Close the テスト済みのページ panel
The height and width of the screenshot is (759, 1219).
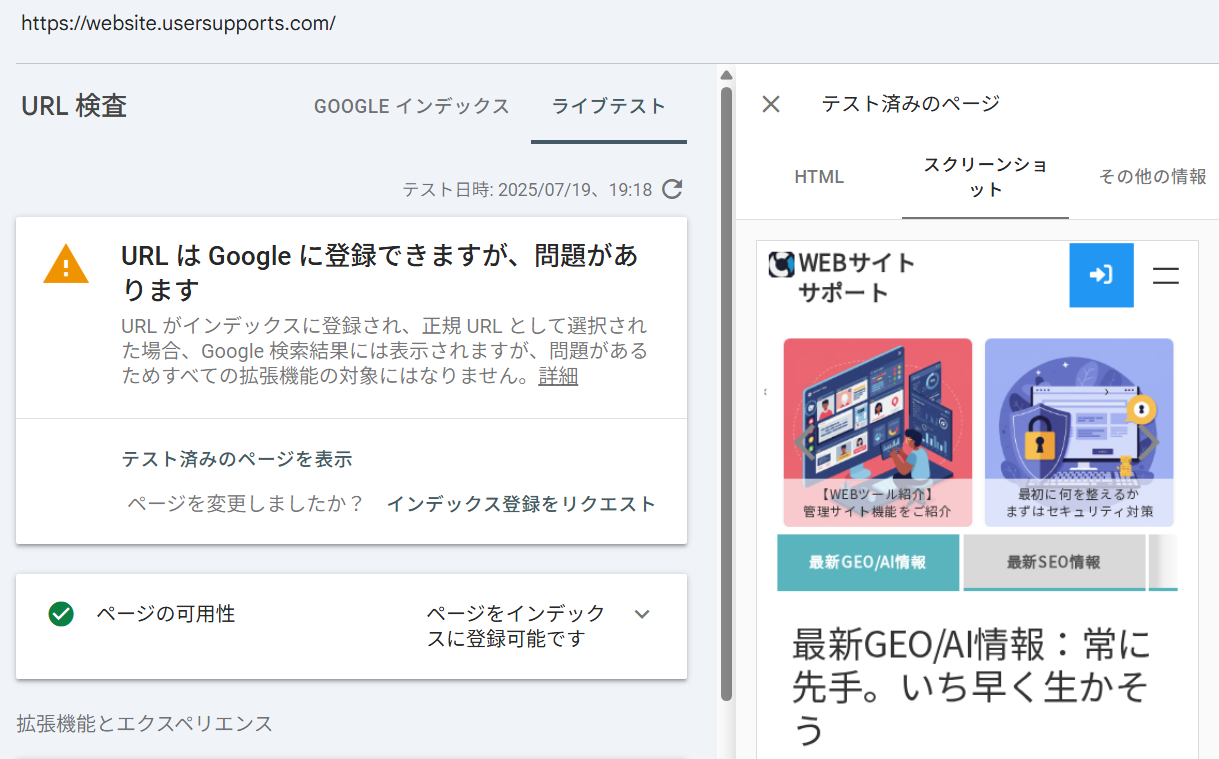point(770,104)
